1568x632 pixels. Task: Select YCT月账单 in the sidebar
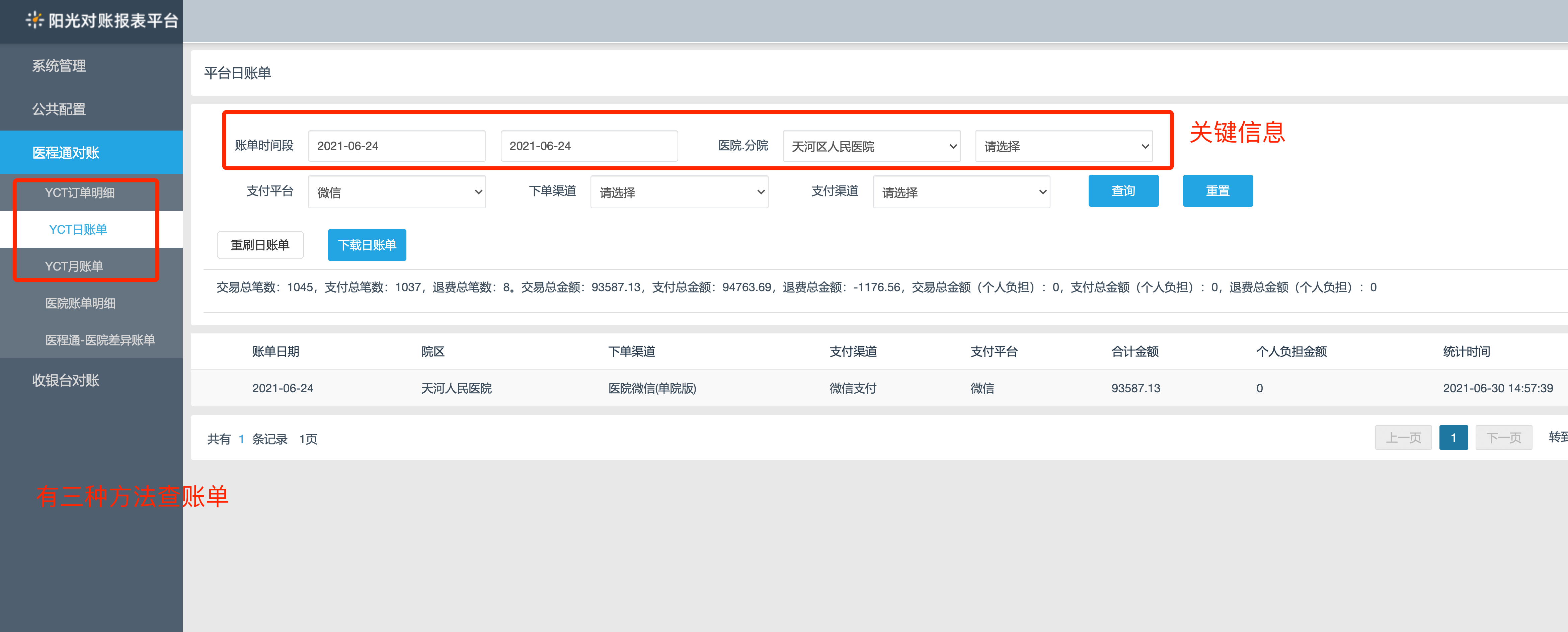74,266
